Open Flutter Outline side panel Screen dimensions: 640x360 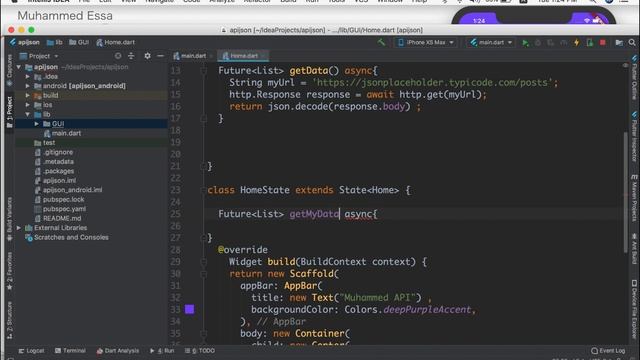tap(635, 78)
